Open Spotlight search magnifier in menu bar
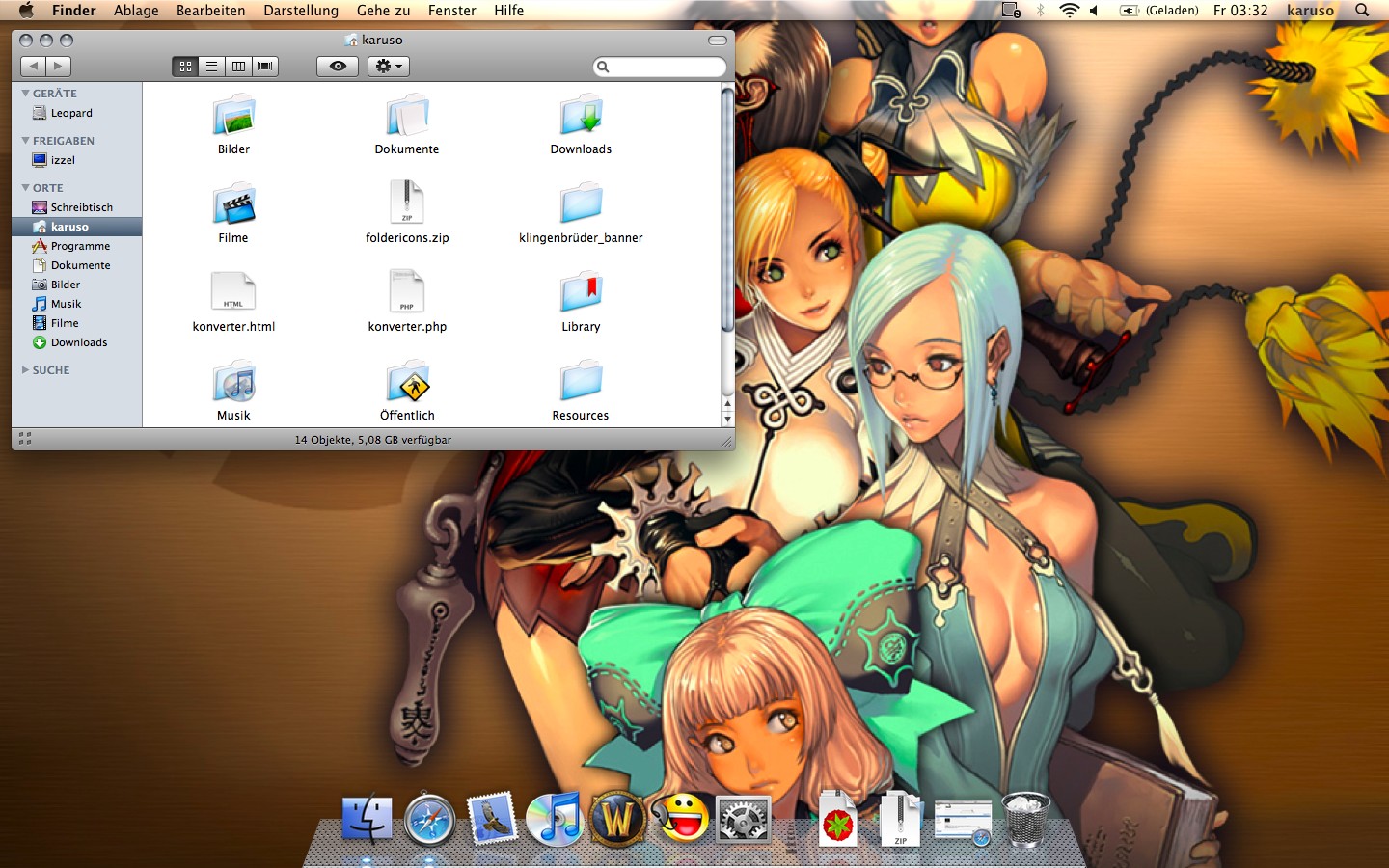 pyautogui.click(x=1362, y=11)
